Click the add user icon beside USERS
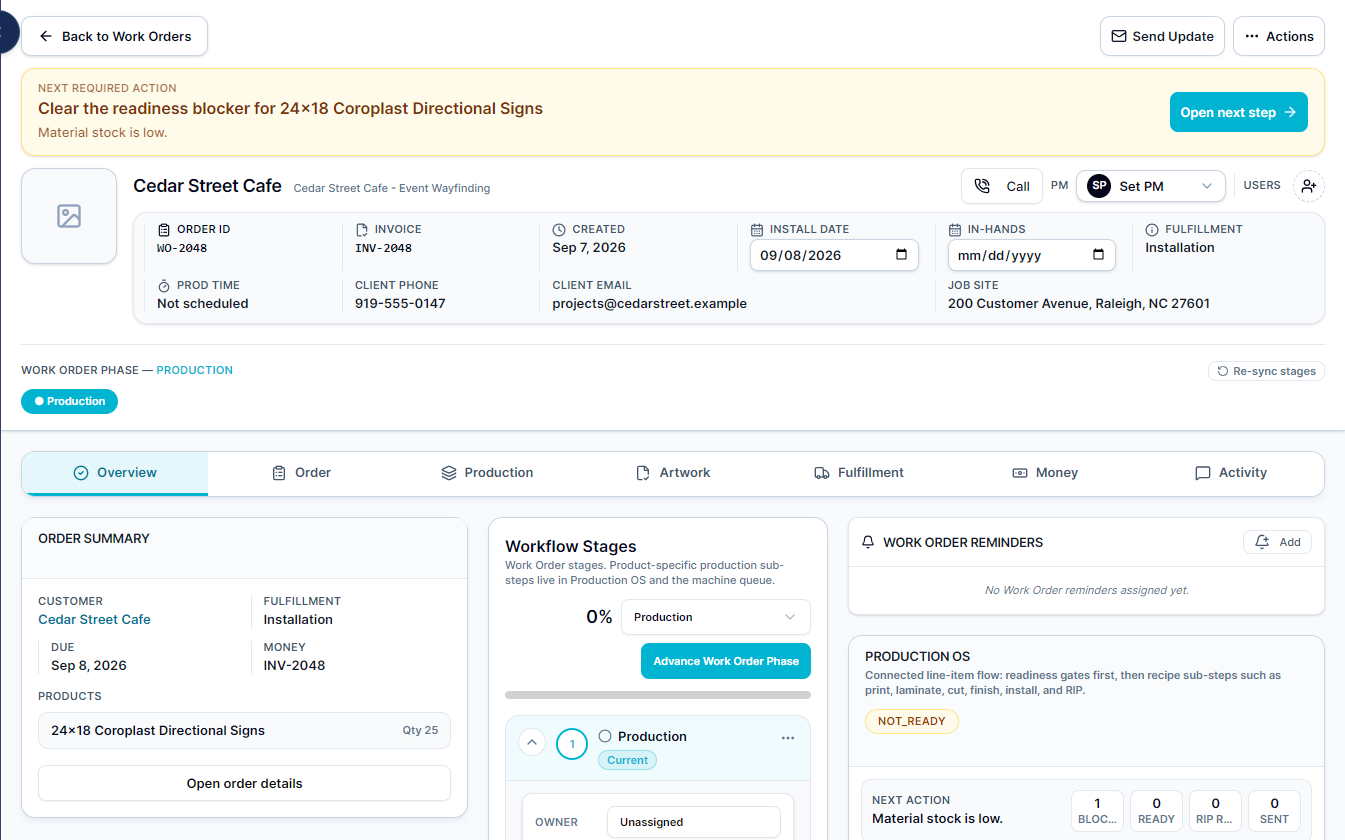1345x840 pixels. click(1308, 186)
